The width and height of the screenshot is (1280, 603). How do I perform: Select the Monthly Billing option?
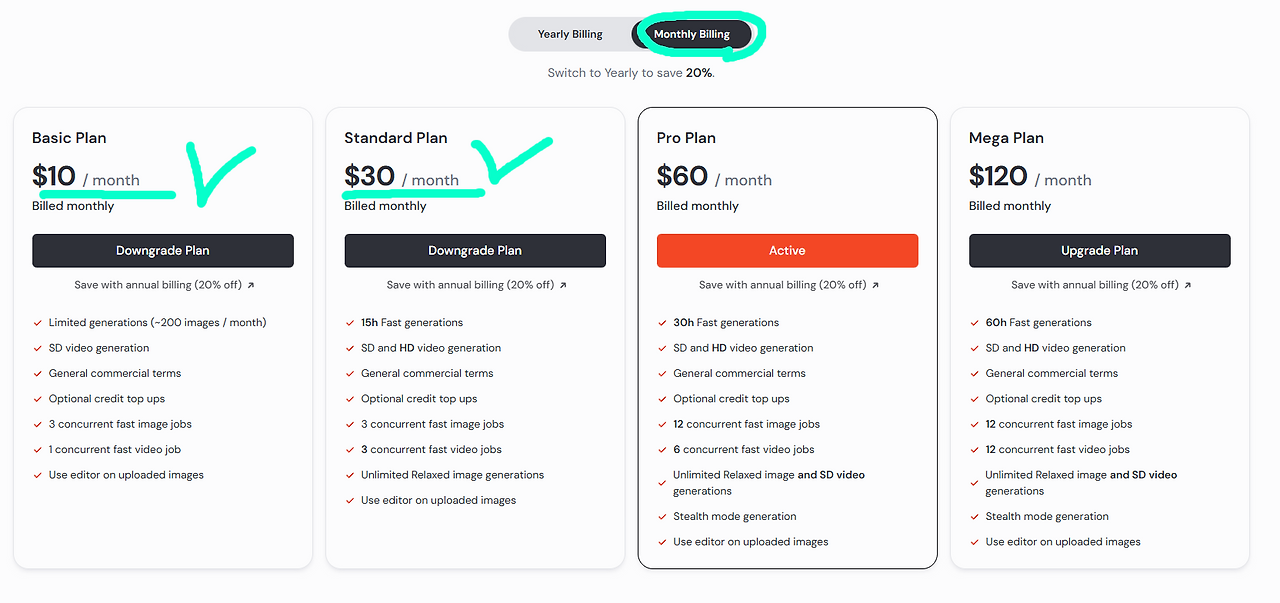click(x=691, y=34)
